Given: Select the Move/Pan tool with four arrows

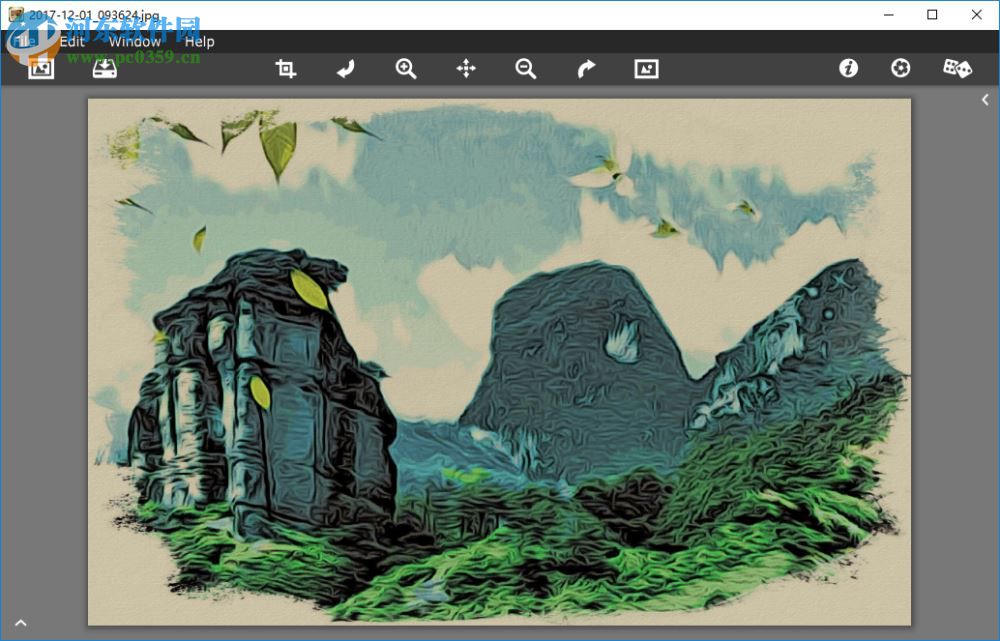Looking at the screenshot, I should pos(465,68).
